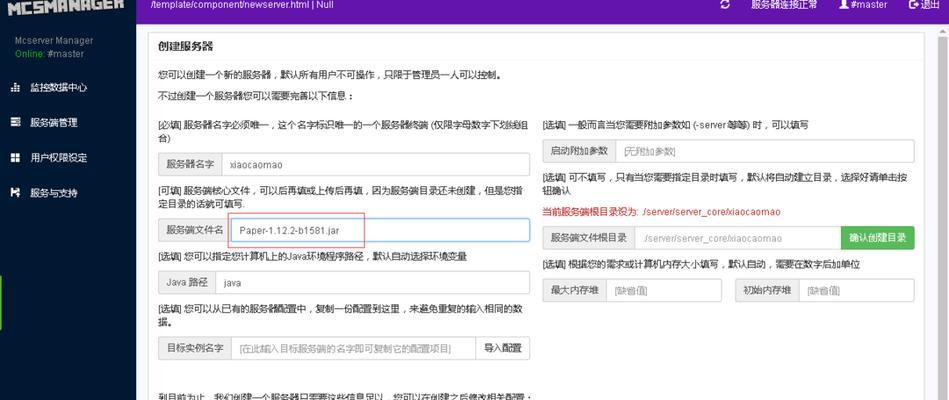
Task: Click the 目标实例名字 field label
Action: (195, 349)
